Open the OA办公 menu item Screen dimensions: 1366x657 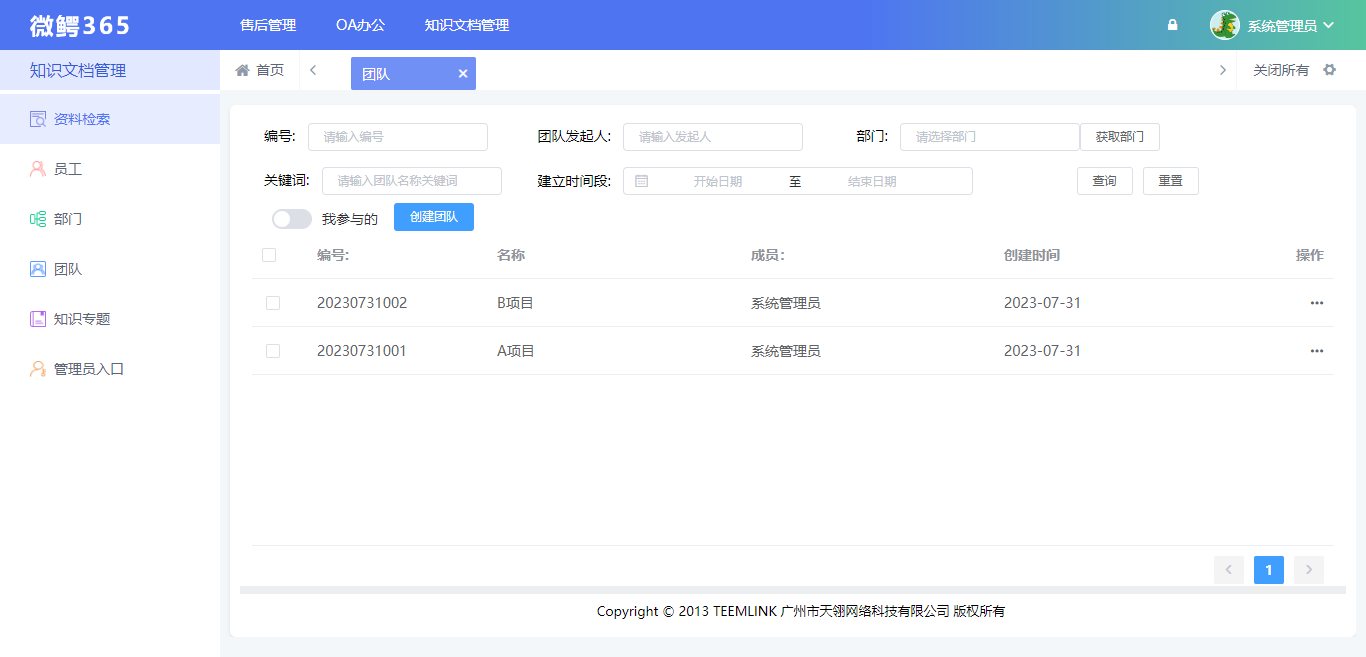click(x=358, y=24)
